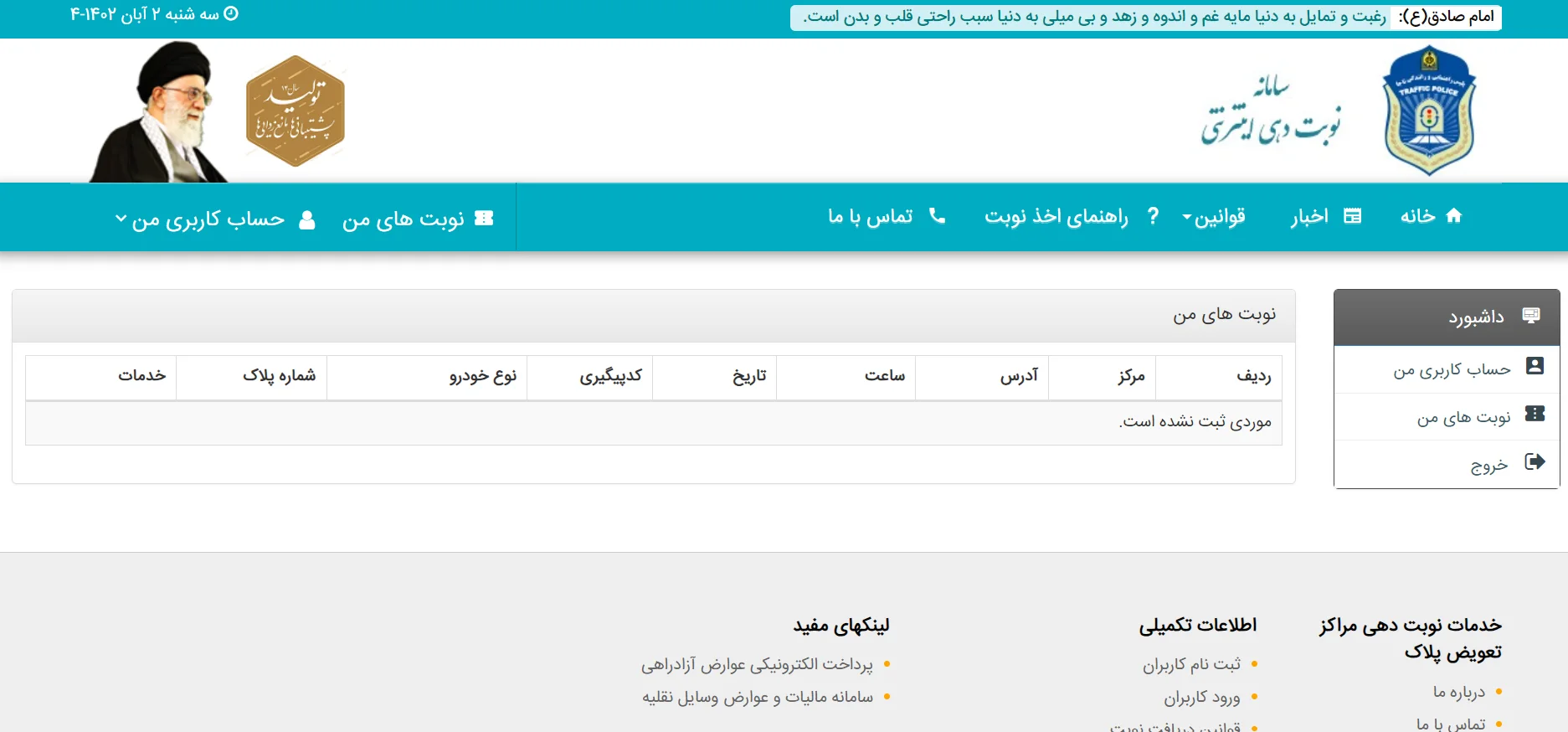Click the نوع خودرو column header

tap(427, 377)
